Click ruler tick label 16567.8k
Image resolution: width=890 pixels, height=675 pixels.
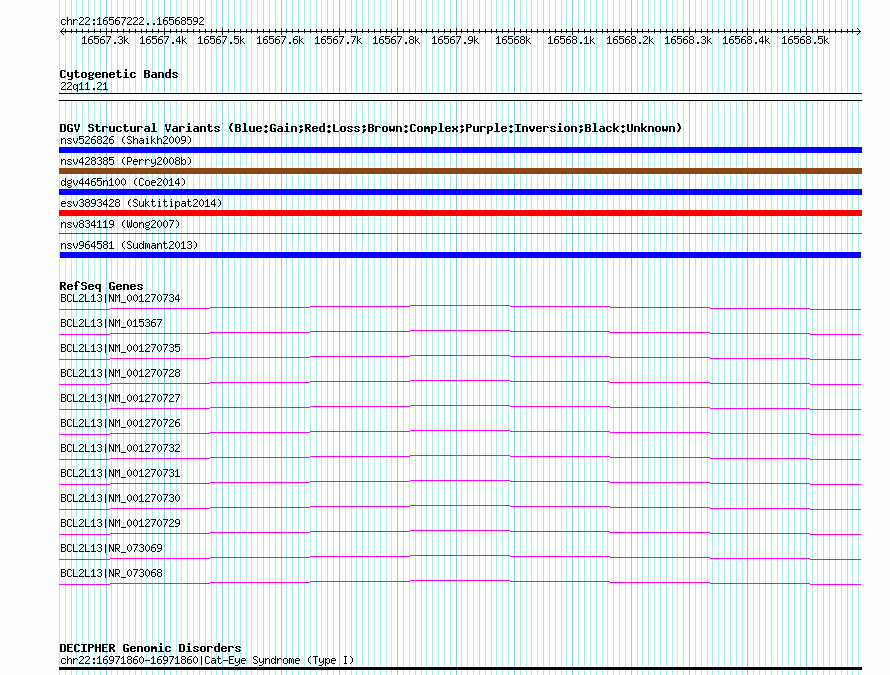[x=396, y=41]
